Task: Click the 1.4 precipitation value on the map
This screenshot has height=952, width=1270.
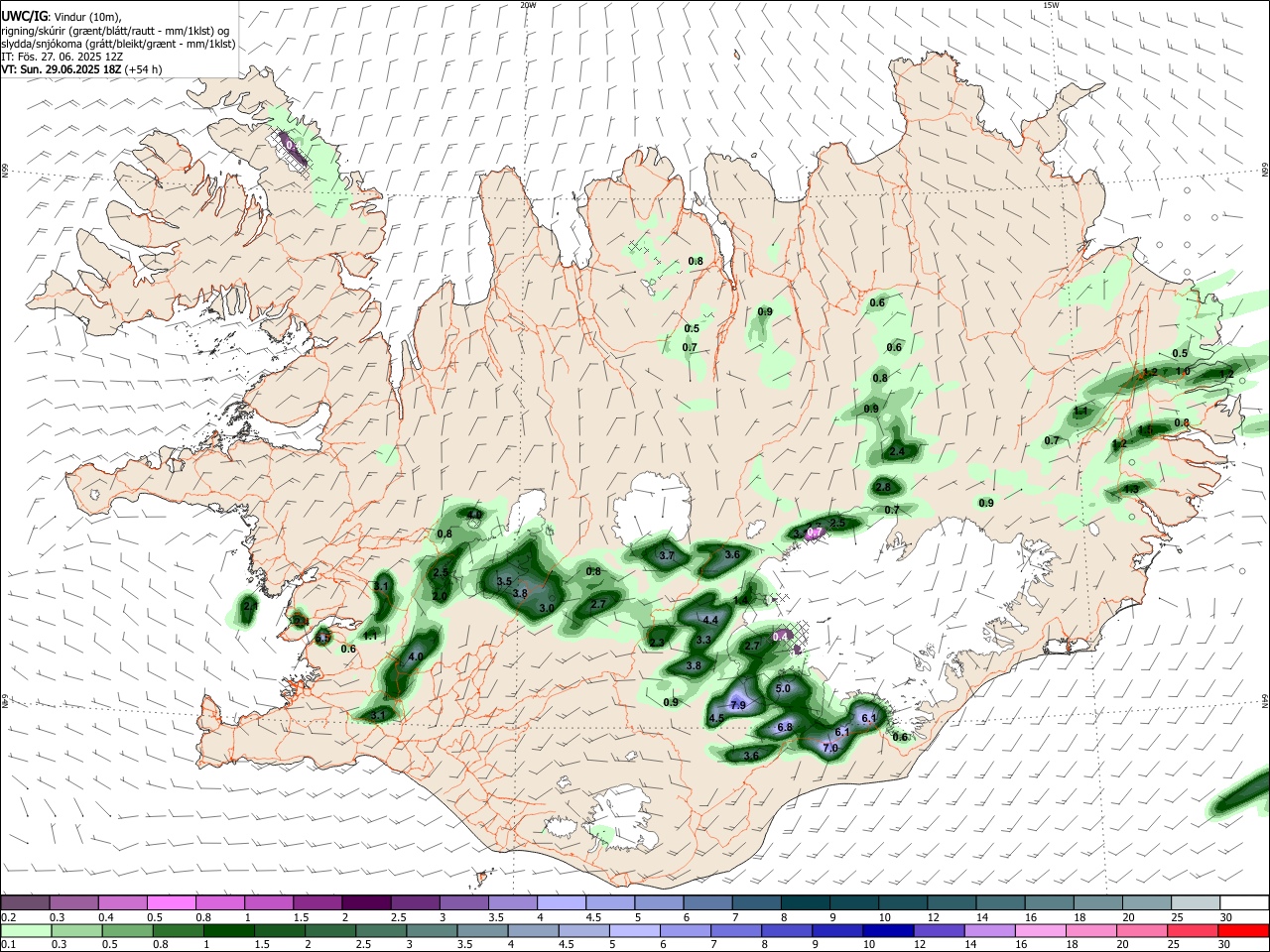Action: pos(741,601)
